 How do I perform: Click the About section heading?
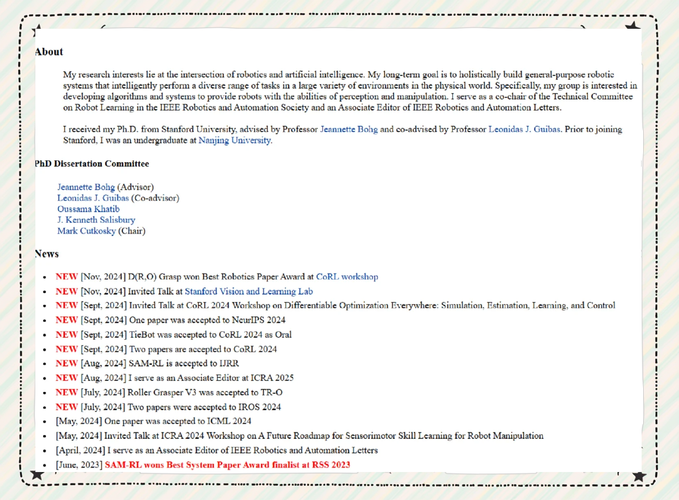tap(49, 52)
